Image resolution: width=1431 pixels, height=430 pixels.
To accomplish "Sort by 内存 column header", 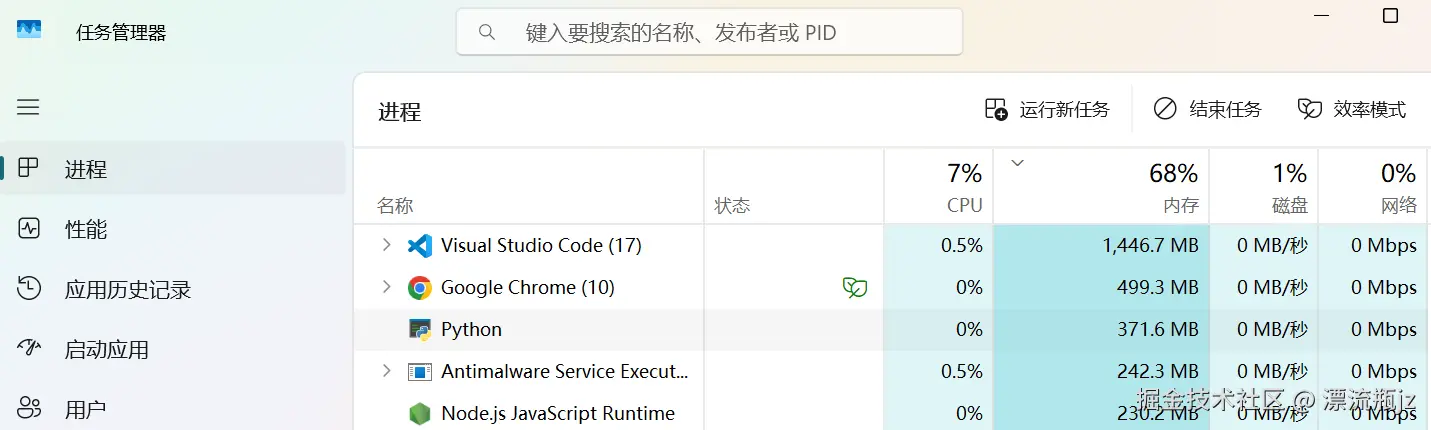I will point(1101,187).
